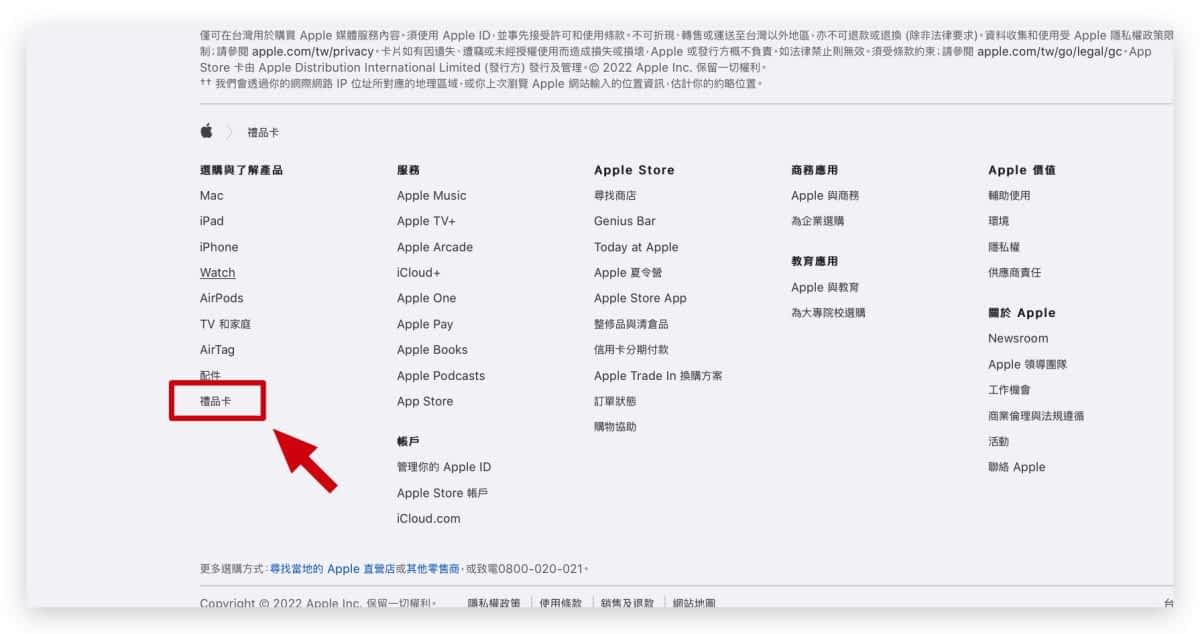Open Apple 夏令營 link
Image resolution: width=1200 pixels, height=634 pixels.
click(628, 273)
